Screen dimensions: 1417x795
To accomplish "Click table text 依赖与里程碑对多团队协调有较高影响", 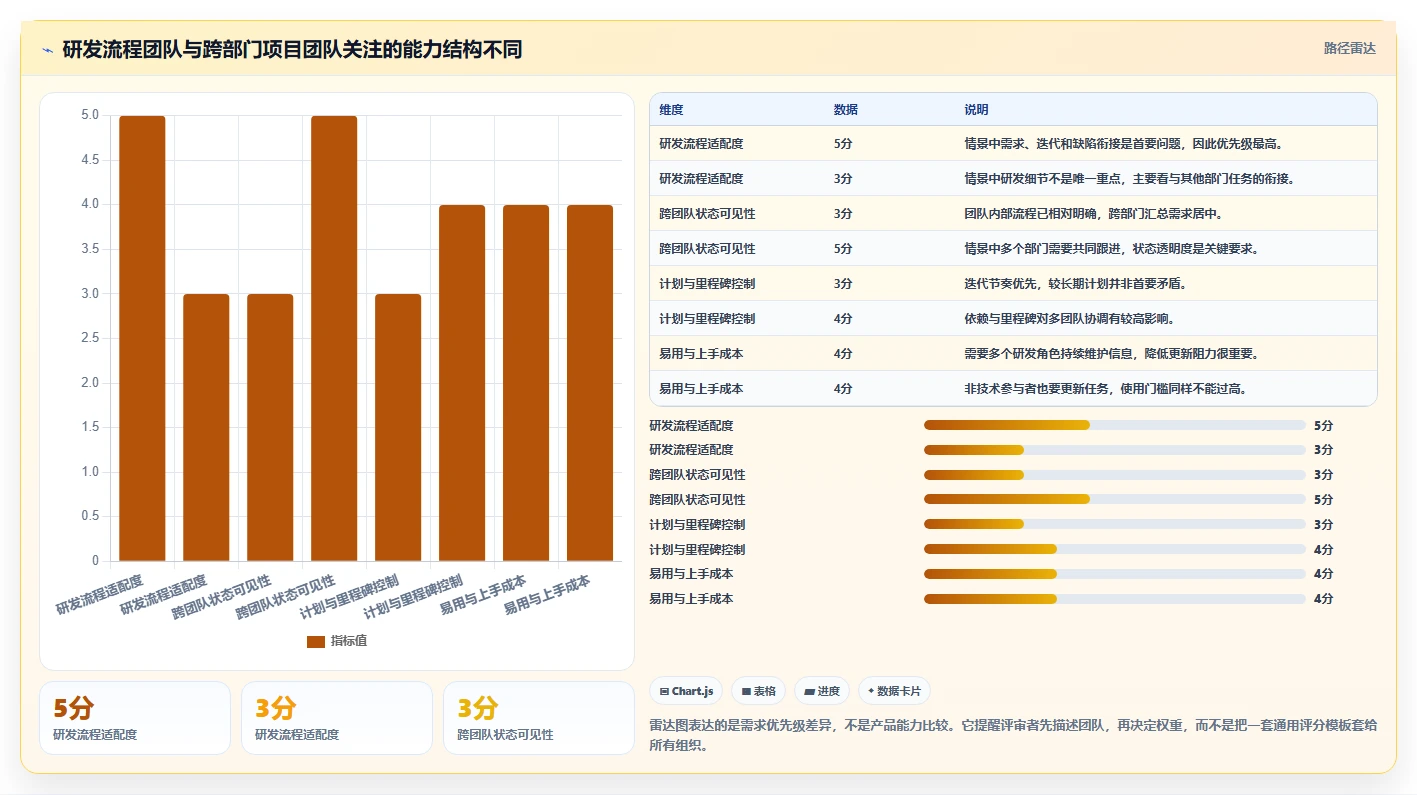I will tap(1070, 319).
